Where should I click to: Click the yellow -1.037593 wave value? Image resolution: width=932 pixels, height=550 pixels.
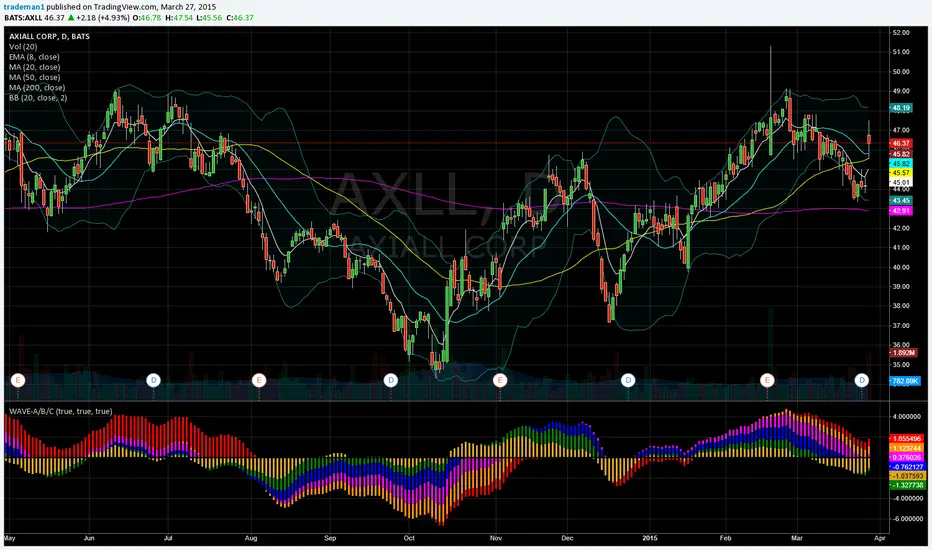click(908, 476)
